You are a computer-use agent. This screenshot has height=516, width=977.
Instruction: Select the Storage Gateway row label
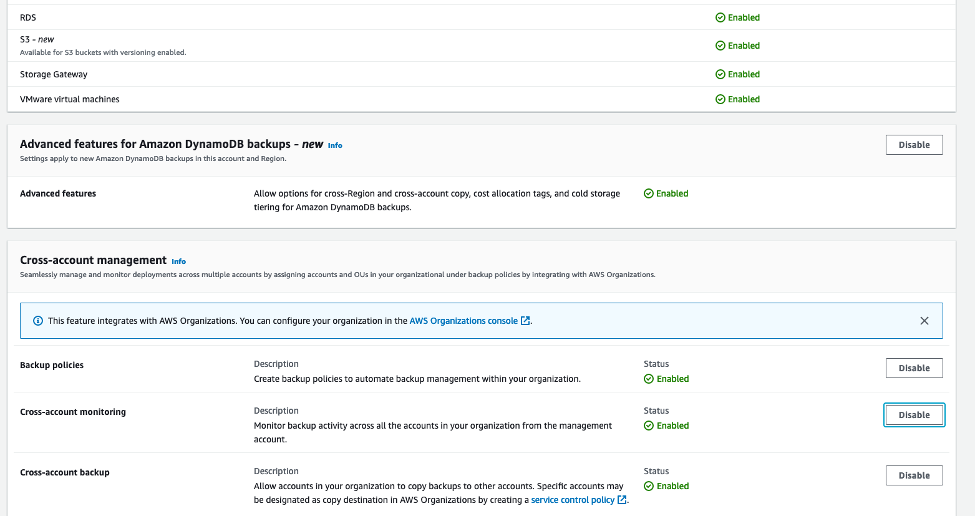point(54,74)
